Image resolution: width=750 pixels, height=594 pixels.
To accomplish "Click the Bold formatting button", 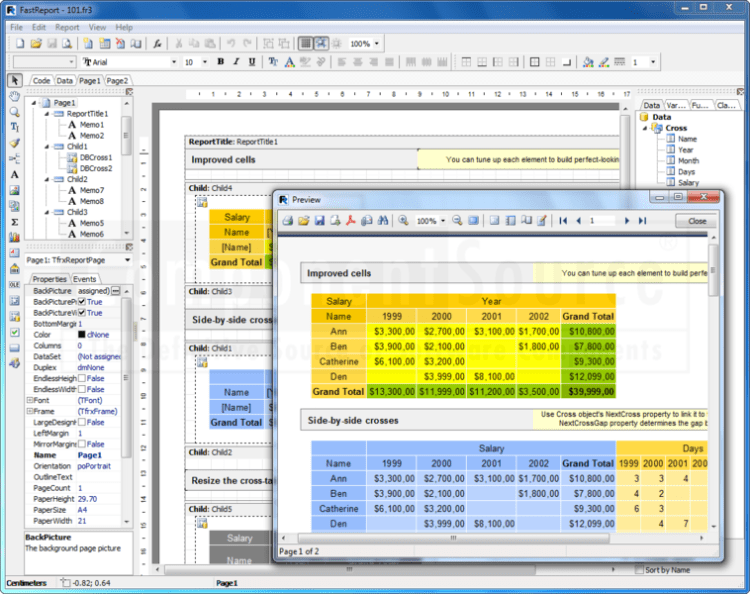I will pyautogui.click(x=221, y=62).
